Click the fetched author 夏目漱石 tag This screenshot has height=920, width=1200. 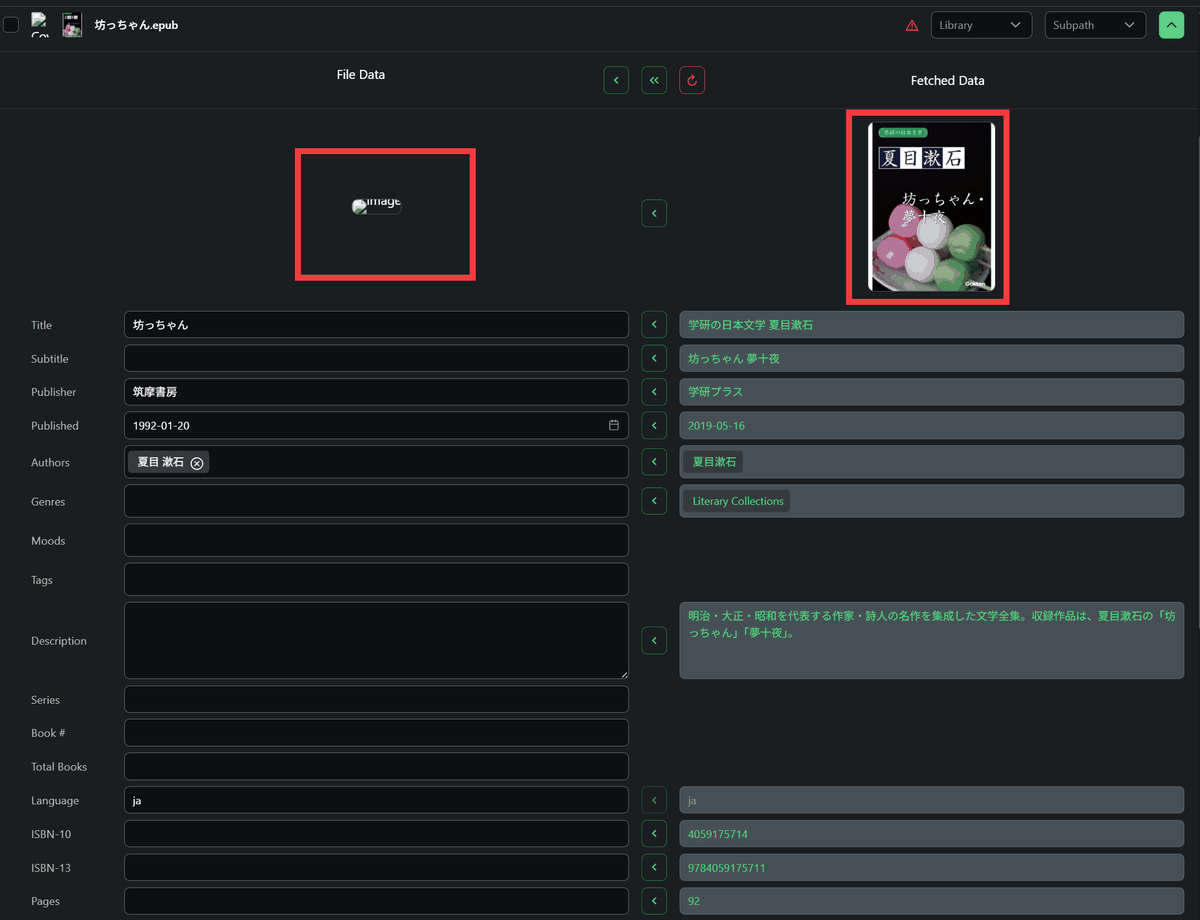714,462
